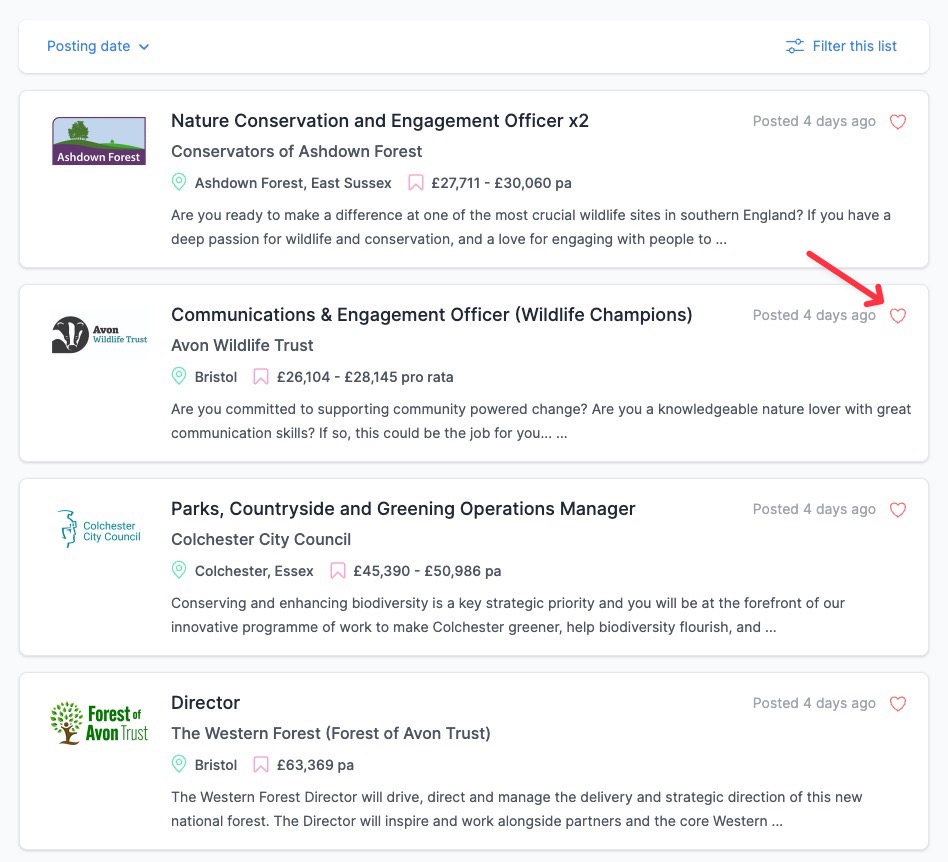Favorite the Nature Conservation Officer job with heart

click(x=898, y=122)
